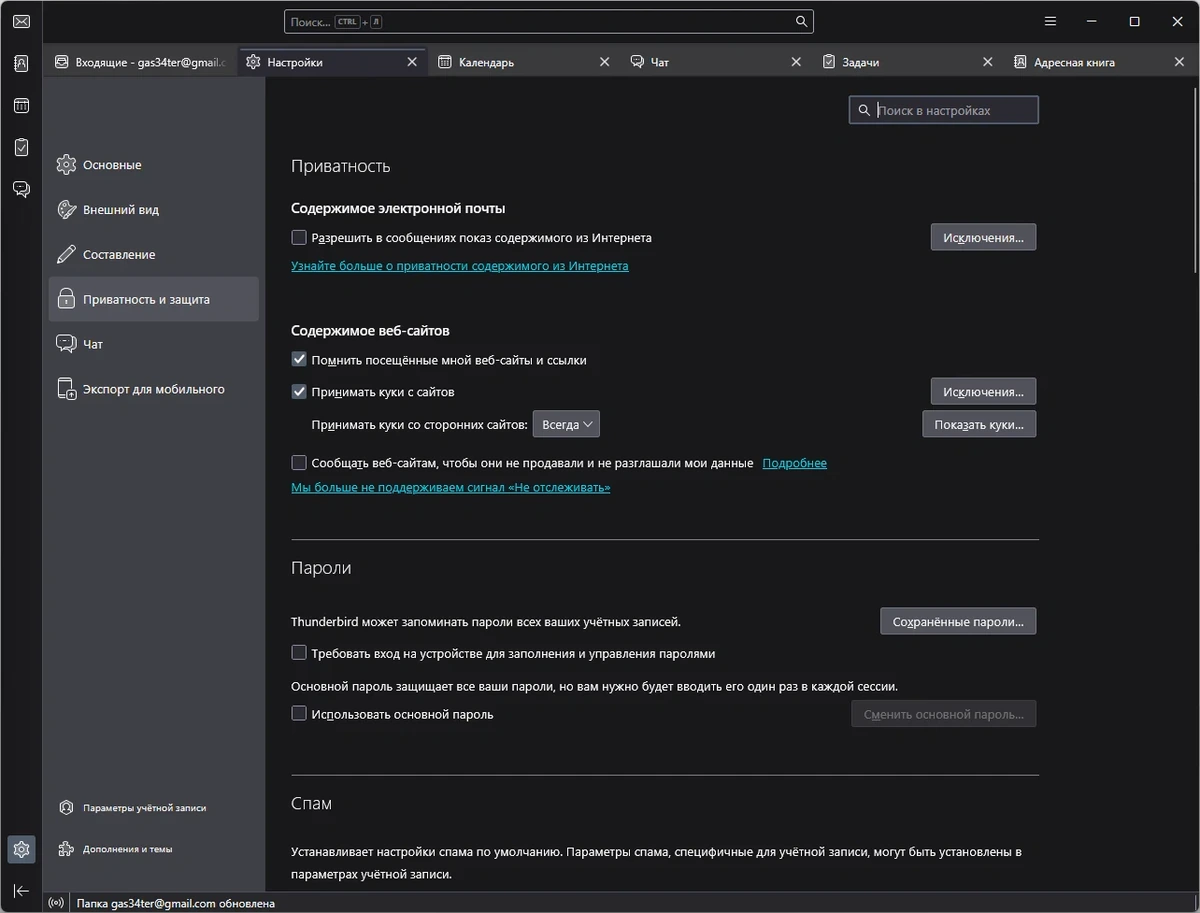Close the Задачи tab
The width and height of the screenshot is (1200, 913).
pyautogui.click(x=988, y=62)
